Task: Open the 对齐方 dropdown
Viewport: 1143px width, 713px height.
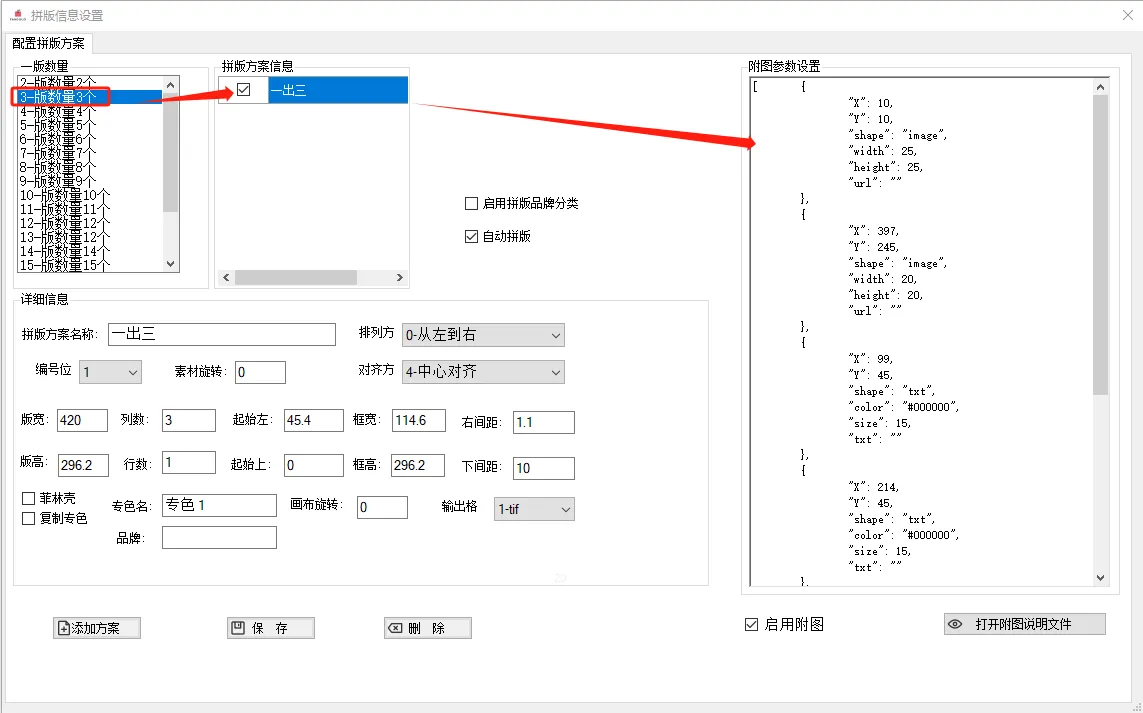Action: (x=483, y=372)
